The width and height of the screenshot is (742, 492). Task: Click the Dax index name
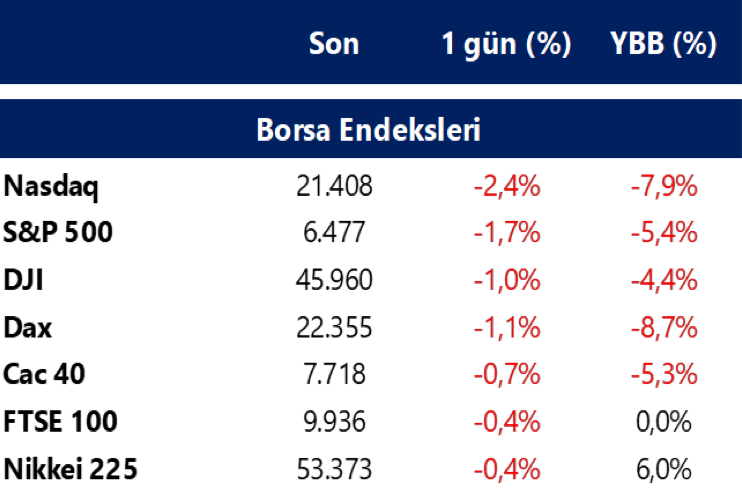coord(26,327)
